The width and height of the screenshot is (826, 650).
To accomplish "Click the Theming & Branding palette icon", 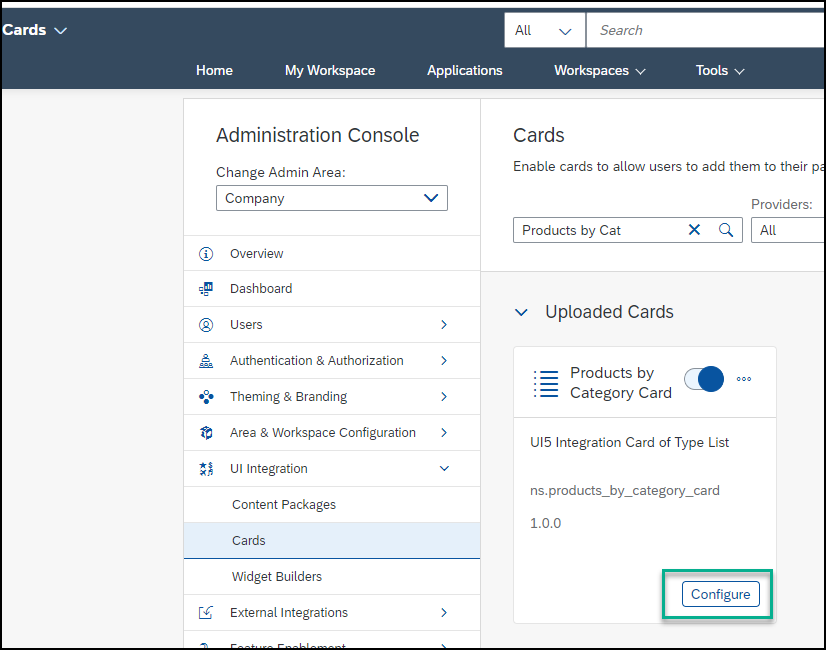I will [206, 397].
